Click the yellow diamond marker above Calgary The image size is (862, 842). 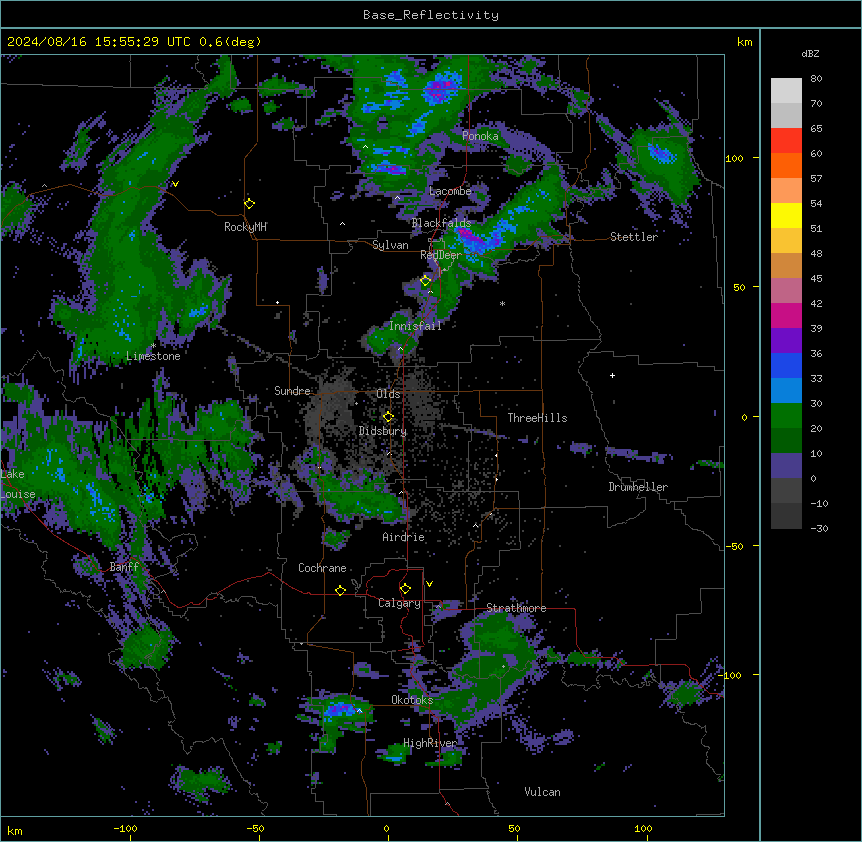coord(405,589)
